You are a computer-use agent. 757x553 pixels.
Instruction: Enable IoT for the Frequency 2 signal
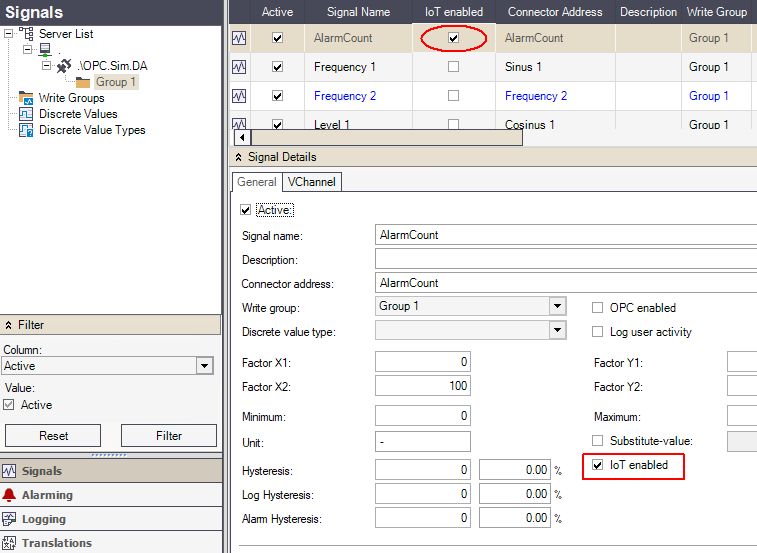click(x=453, y=96)
